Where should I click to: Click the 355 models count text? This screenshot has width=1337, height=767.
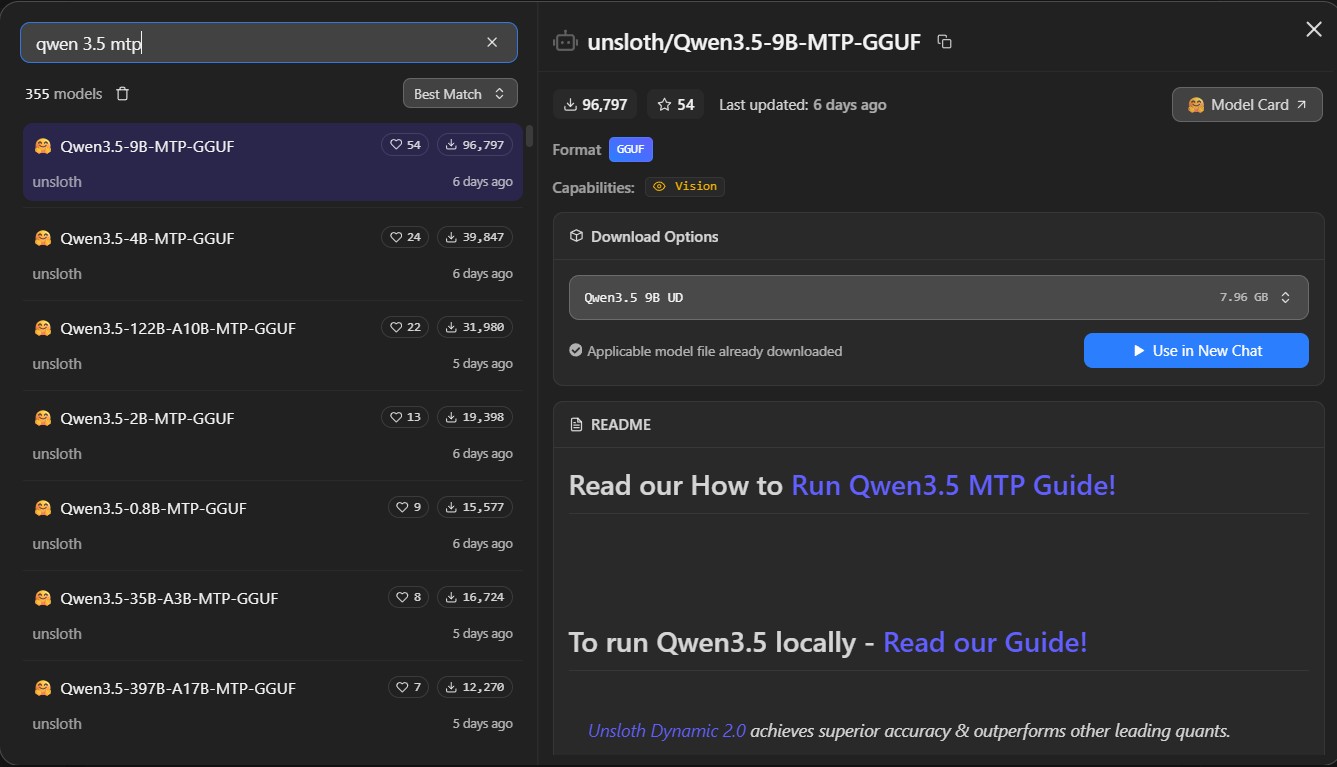point(64,94)
